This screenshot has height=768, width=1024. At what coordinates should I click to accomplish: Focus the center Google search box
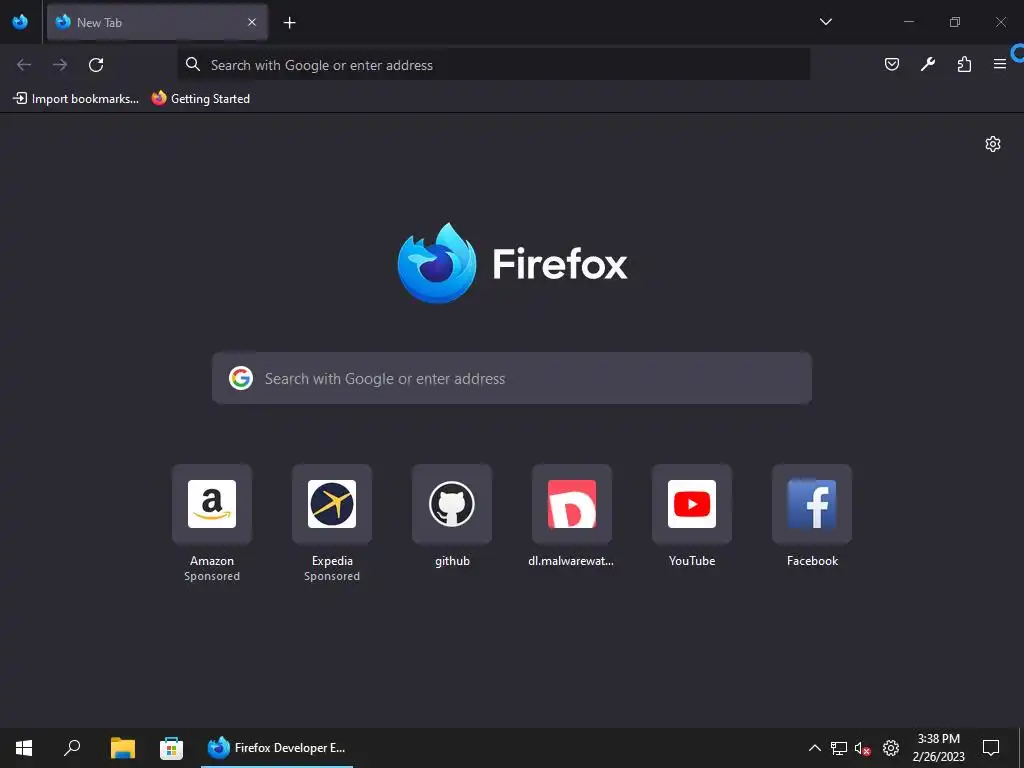coord(512,378)
